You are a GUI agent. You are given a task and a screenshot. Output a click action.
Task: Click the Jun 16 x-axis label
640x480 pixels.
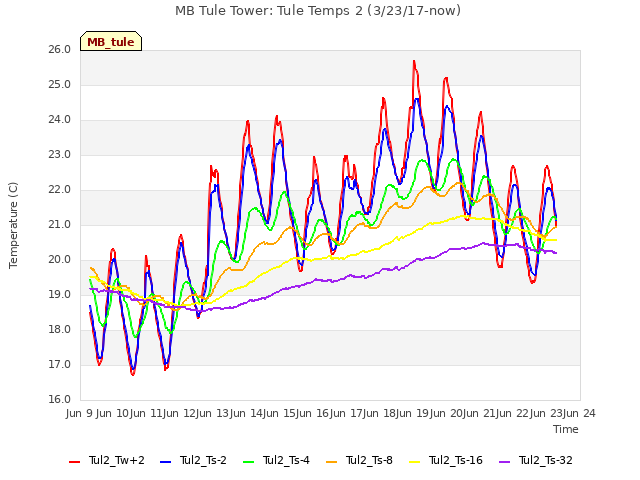(x=313, y=414)
